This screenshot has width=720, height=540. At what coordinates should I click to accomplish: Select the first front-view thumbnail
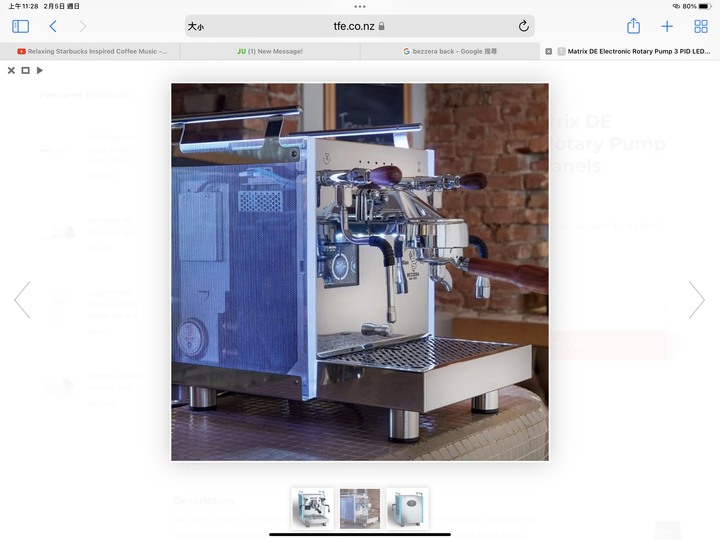pyautogui.click(x=313, y=508)
